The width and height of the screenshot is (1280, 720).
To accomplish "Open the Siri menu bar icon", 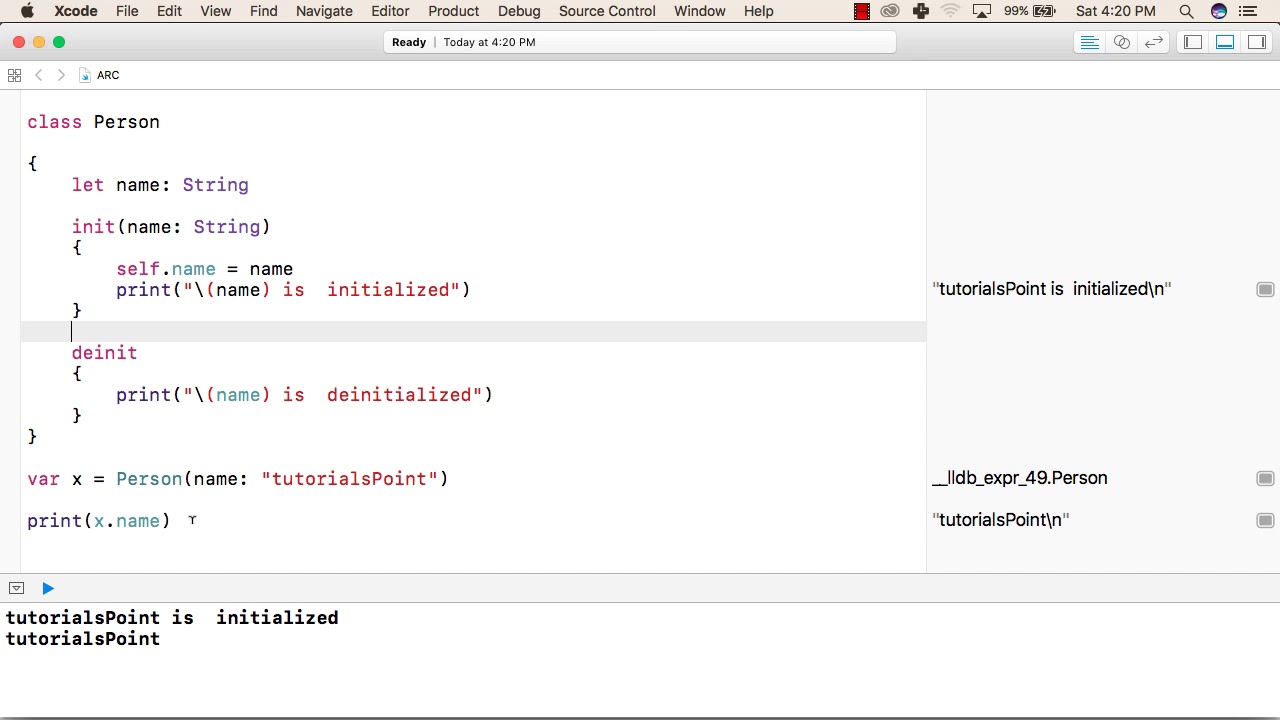I will tap(1218, 11).
